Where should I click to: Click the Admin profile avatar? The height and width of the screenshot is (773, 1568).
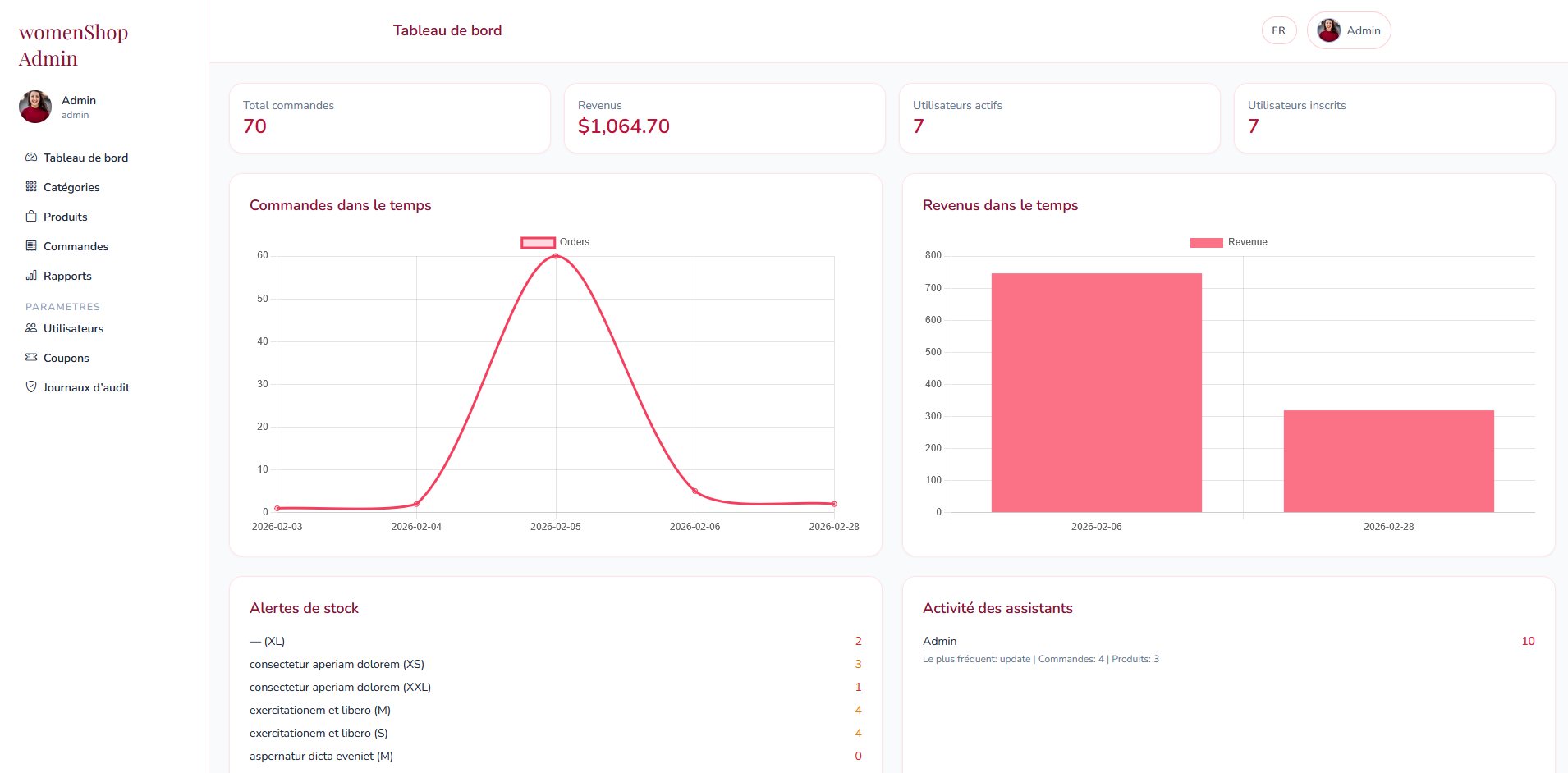pyautogui.click(x=34, y=107)
